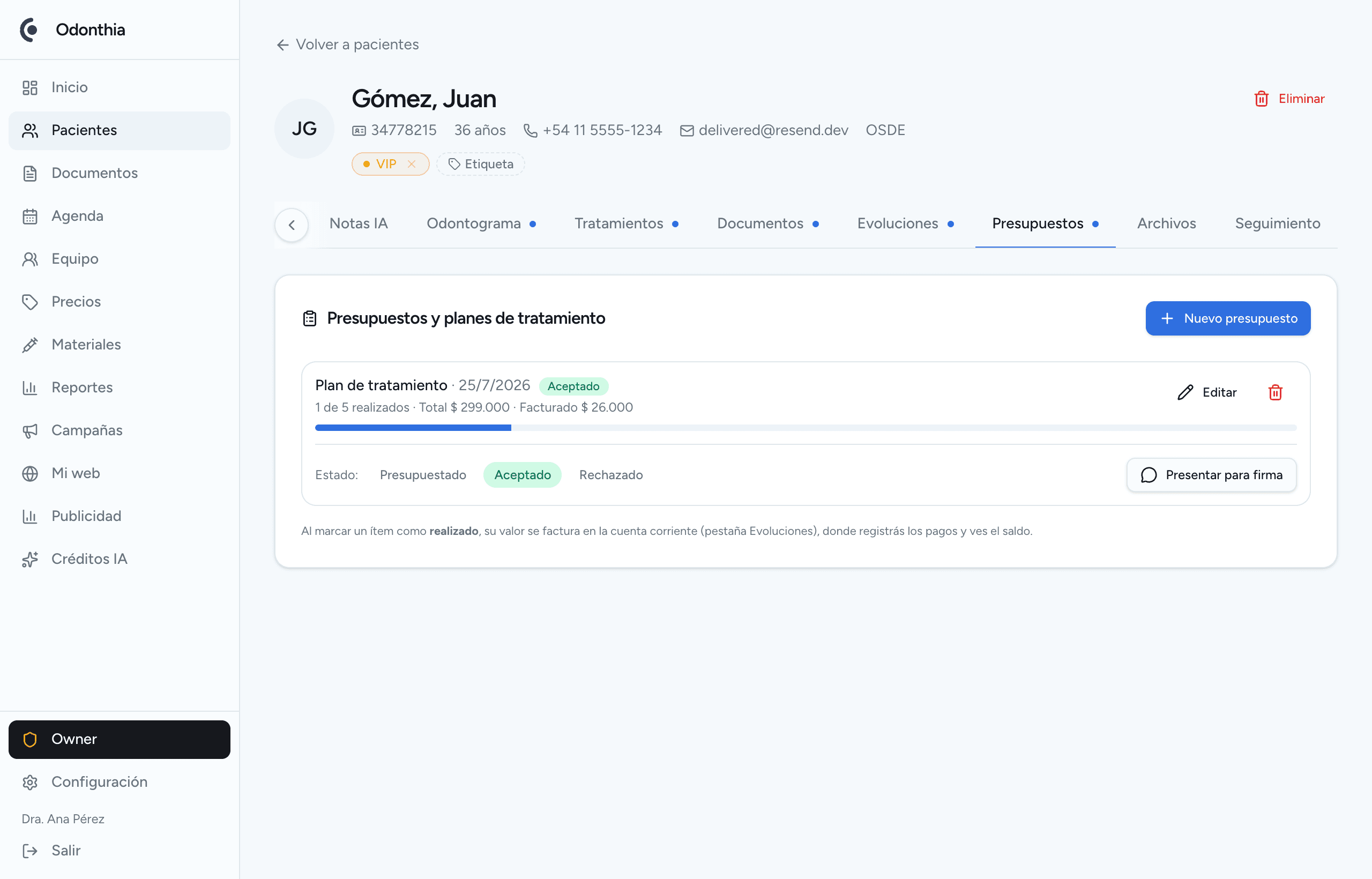This screenshot has width=1372, height=879.
Task: Open the Evoluciones tab
Action: coord(905,223)
